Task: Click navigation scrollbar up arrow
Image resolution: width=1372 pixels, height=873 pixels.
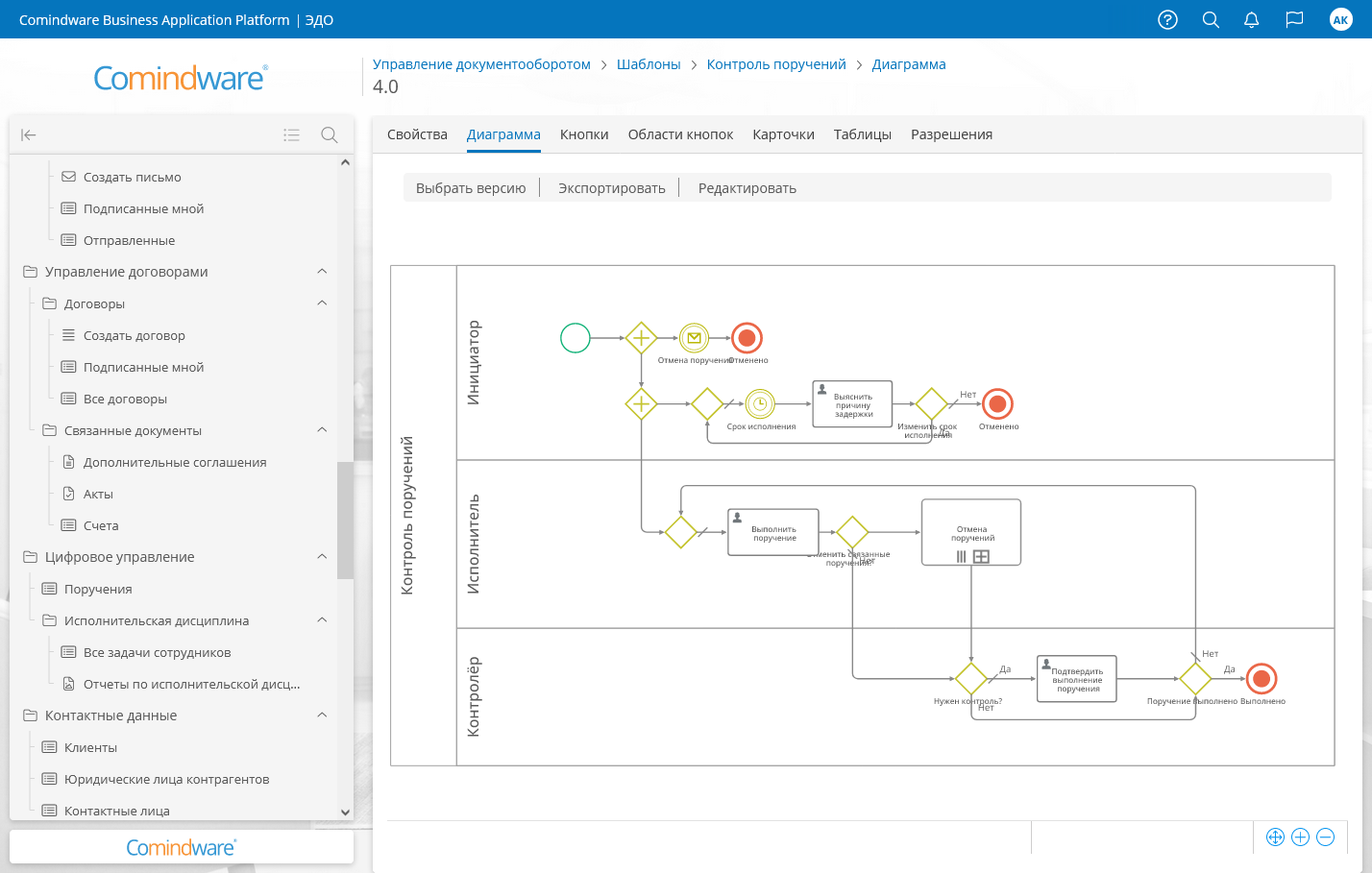Action: (345, 162)
